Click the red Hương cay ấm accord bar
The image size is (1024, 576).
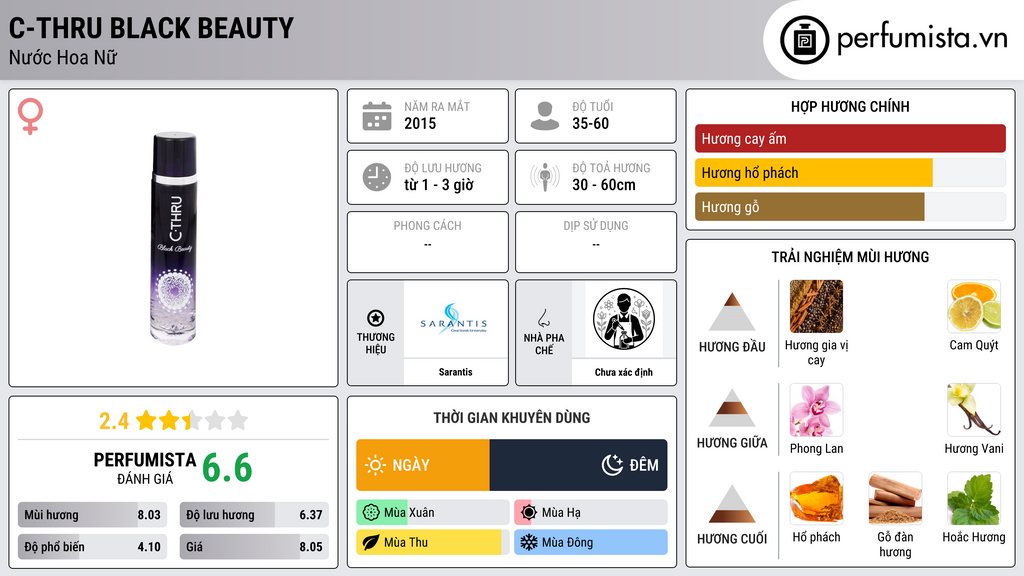click(850, 138)
